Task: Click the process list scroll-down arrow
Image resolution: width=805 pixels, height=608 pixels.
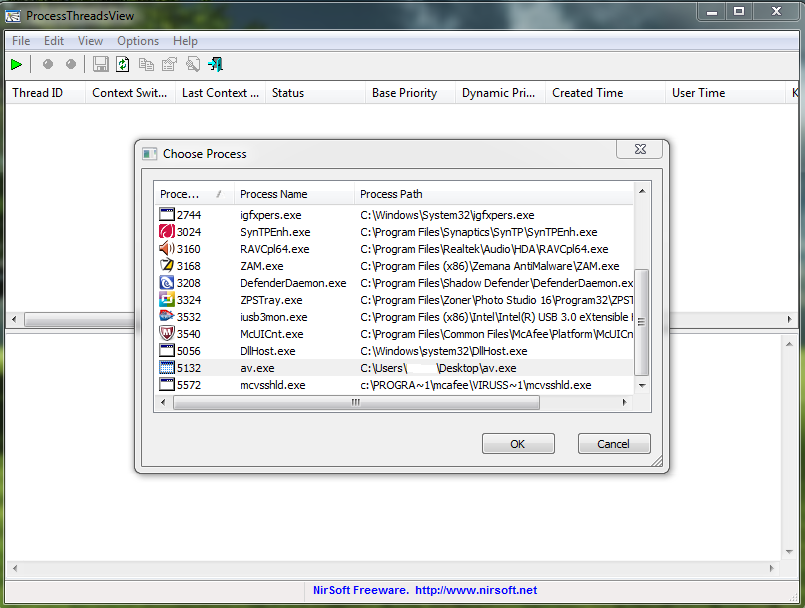Action: pos(642,386)
